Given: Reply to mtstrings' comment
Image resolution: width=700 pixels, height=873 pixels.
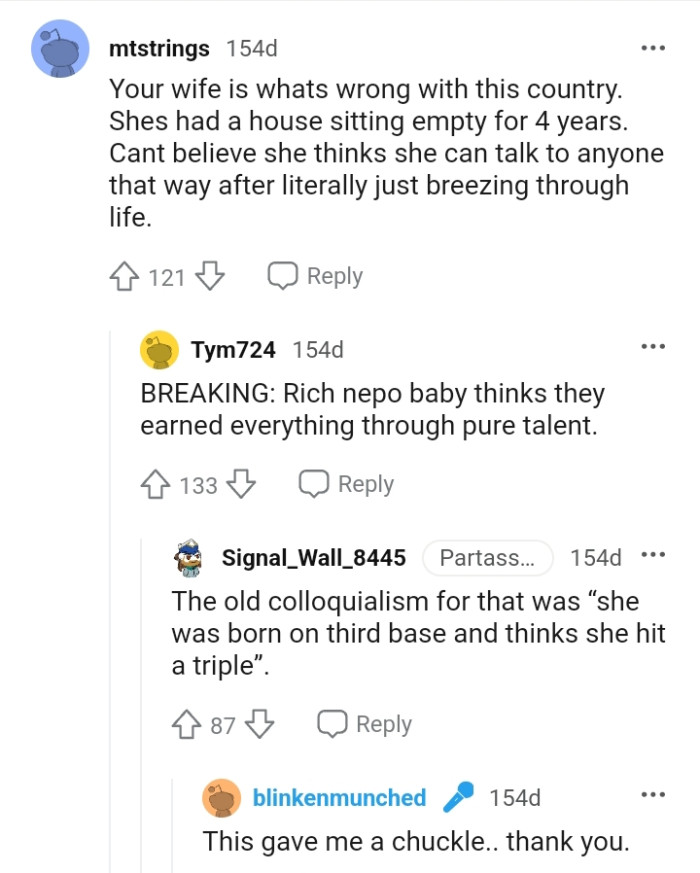Looking at the screenshot, I should click(315, 274).
